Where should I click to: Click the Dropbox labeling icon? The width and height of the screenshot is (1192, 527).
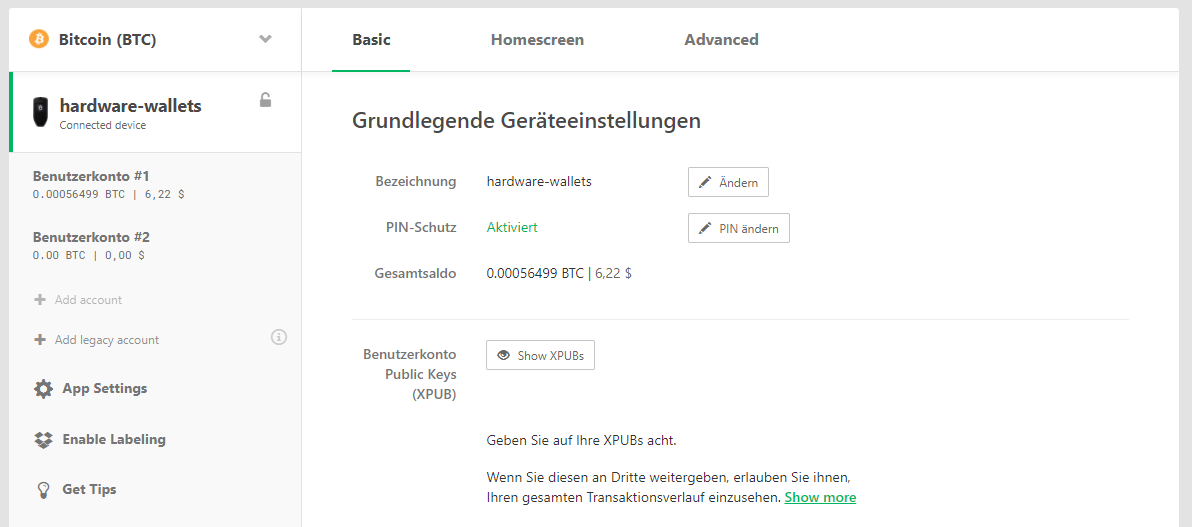(43, 440)
